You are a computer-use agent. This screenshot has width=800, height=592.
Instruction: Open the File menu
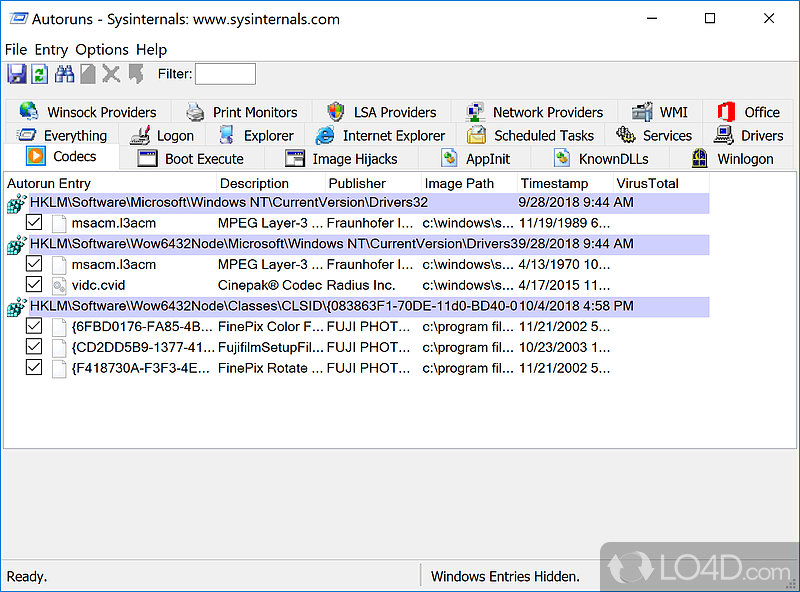tap(16, 49)
